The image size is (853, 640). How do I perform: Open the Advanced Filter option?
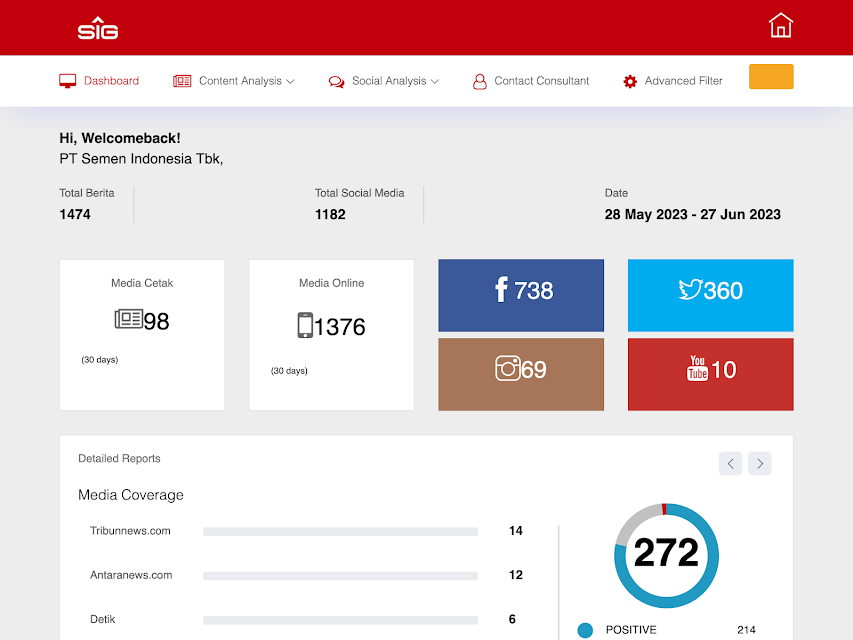[672, 81]
